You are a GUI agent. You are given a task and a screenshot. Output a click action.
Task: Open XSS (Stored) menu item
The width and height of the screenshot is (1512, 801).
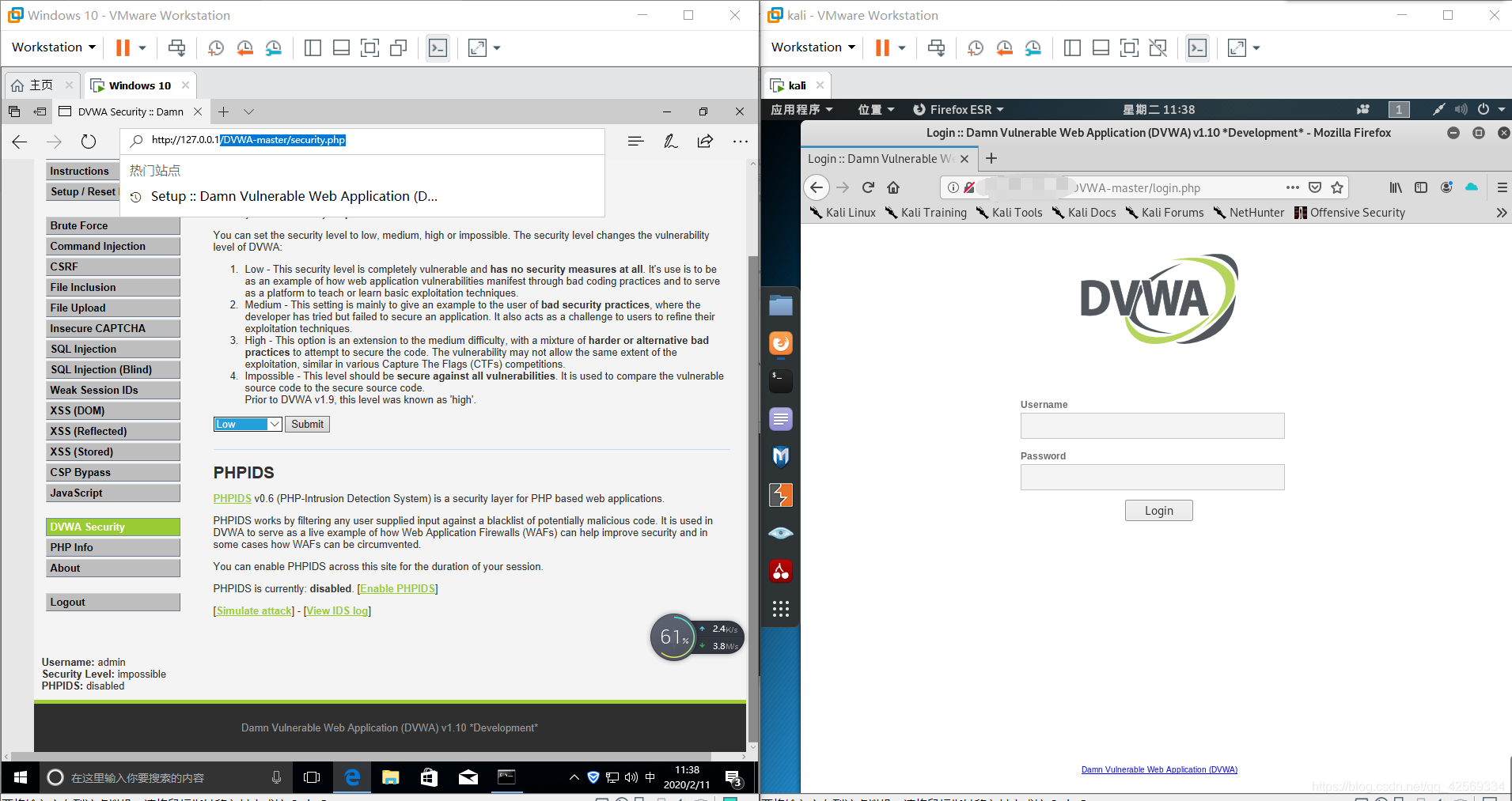point(113,452)
